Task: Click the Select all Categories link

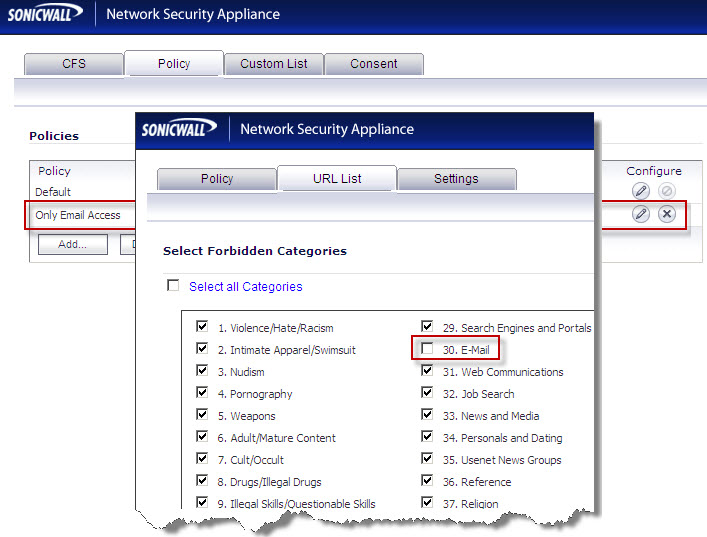Action: [x=245, y=287]
